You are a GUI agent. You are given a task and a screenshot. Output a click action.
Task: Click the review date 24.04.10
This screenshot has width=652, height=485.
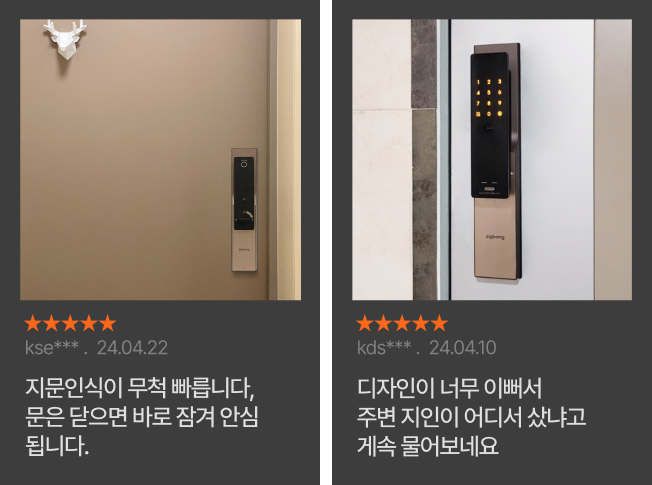pyautogui.click(x=462, y=348)
